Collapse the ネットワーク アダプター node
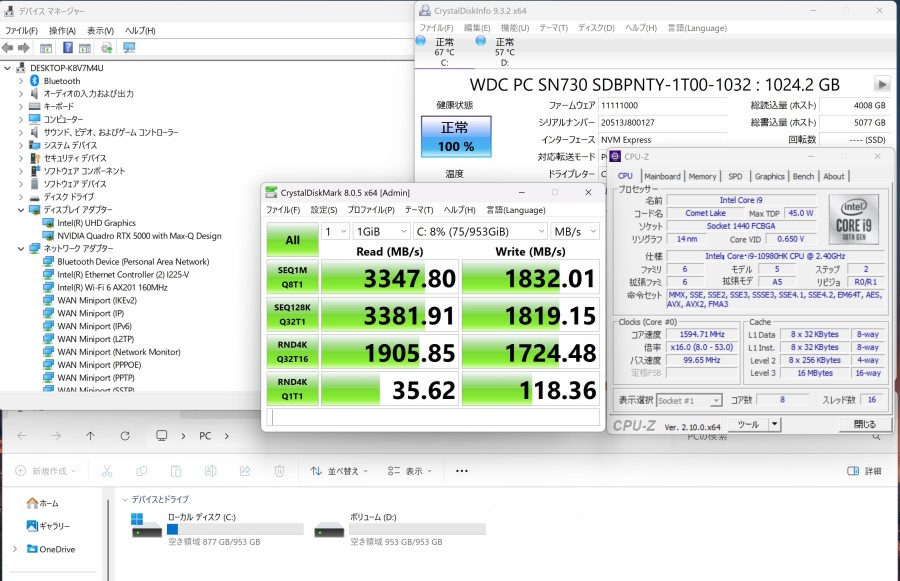Image resolution: width=900 pixels, height=581 pixels. point(21,249)
